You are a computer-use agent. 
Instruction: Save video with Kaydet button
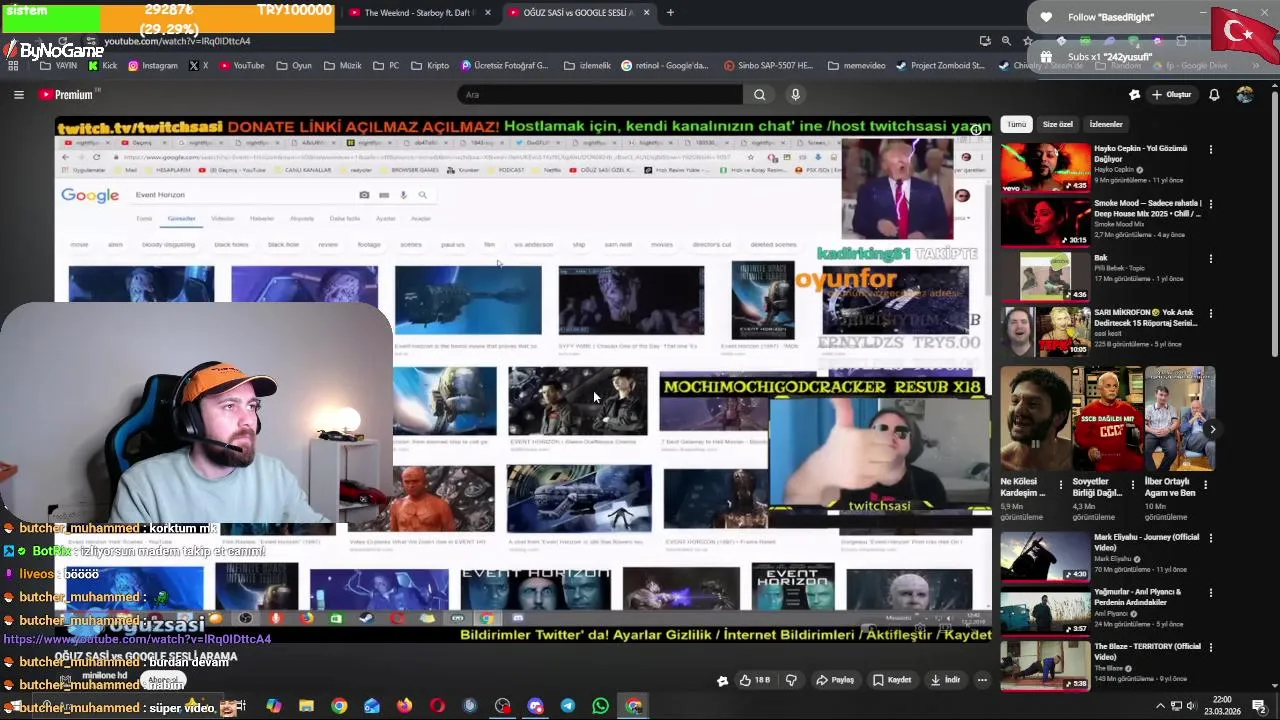coord(892,680)
